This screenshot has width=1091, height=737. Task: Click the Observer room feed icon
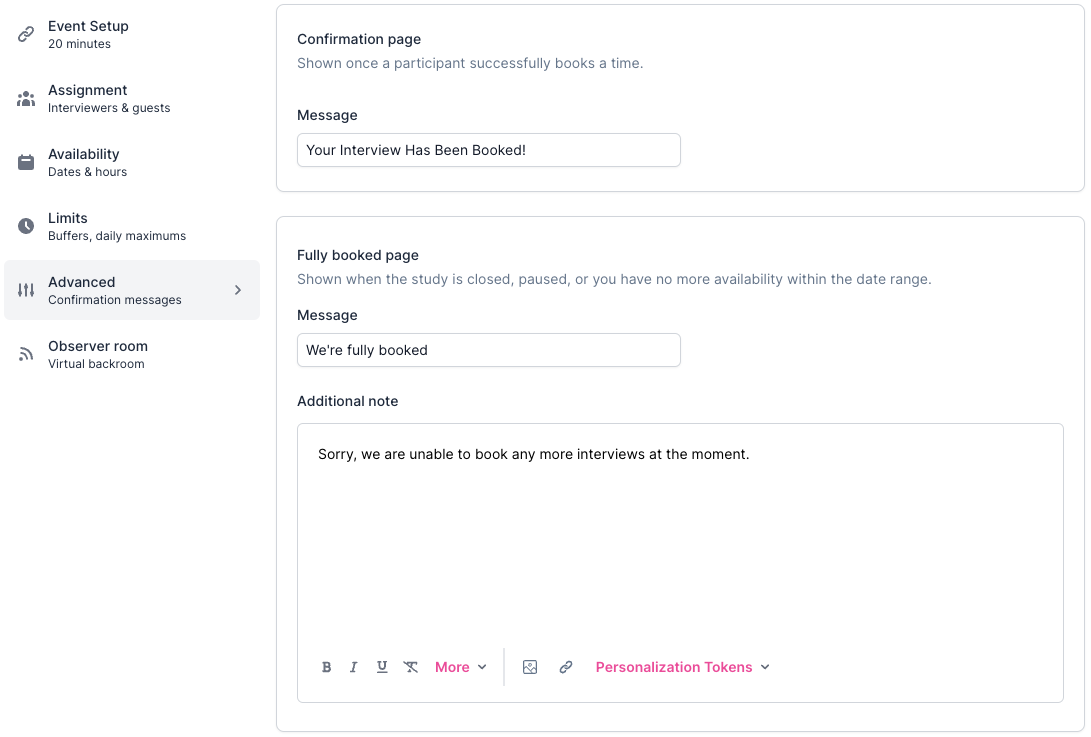(x=26, y=354)
